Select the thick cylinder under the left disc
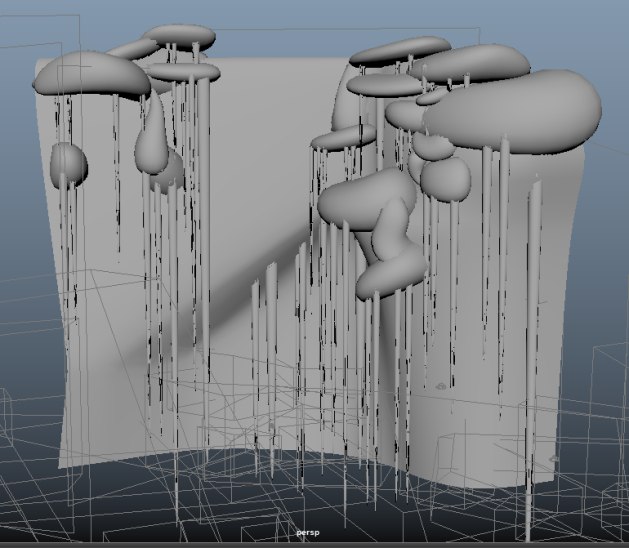 pos(203,250)
